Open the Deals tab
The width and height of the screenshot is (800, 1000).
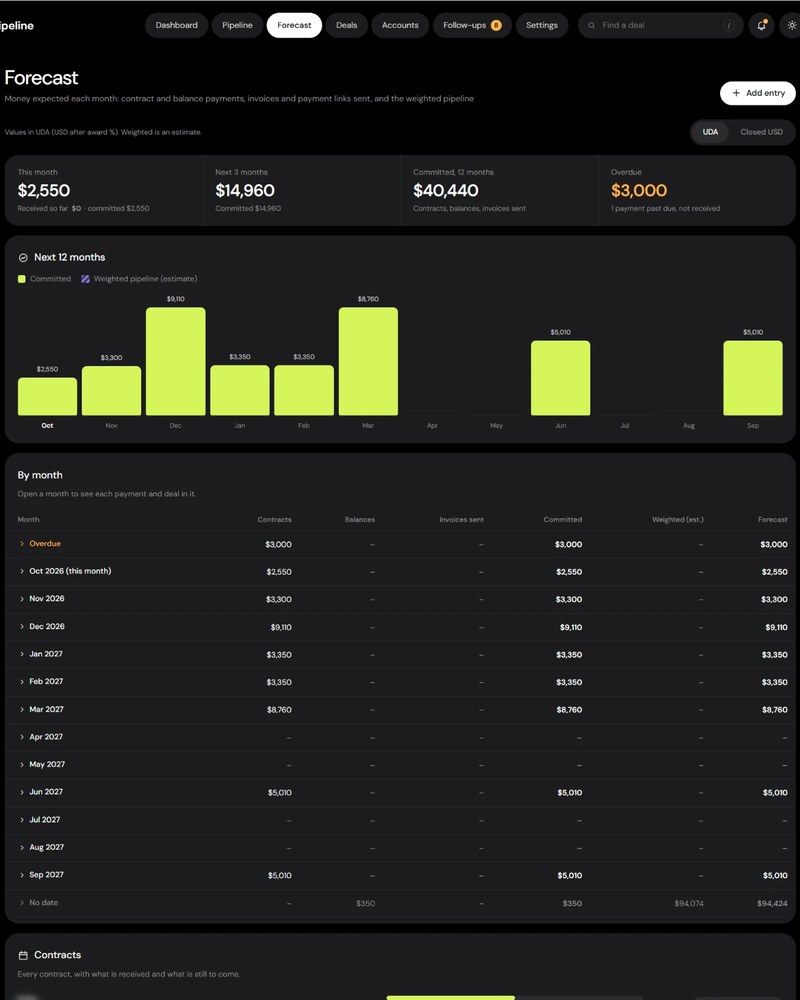pyautogui.click(x=346, y=26)
